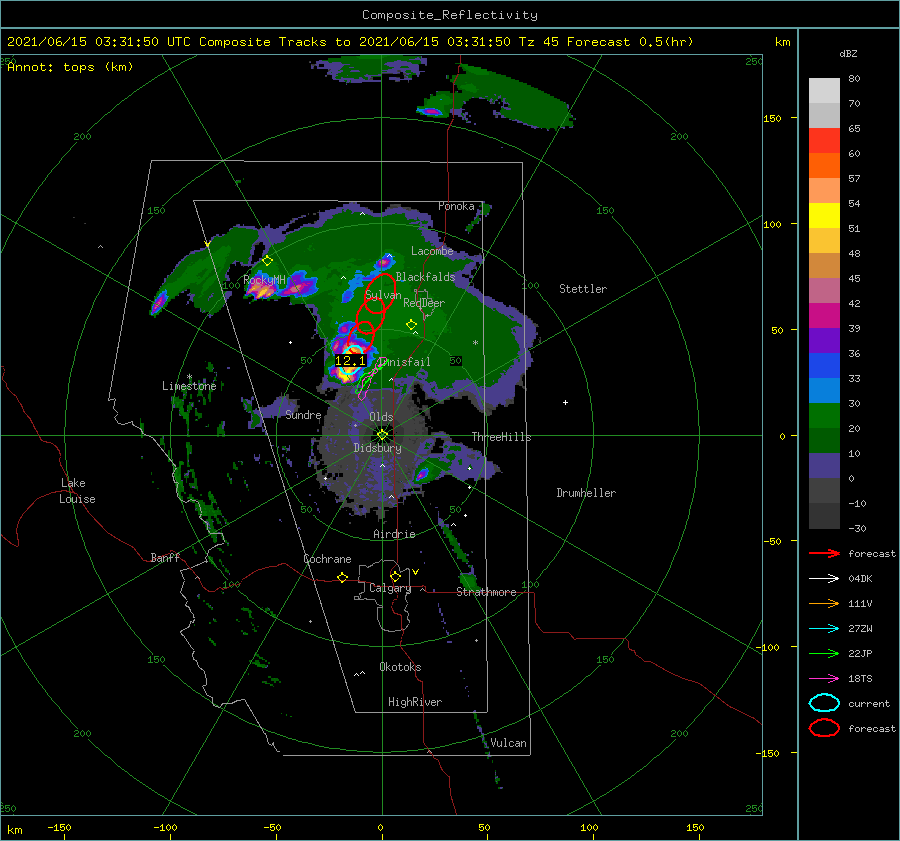Select the orange 111V arrow legend icon
The image size is (900, 841).
[824, 603]
